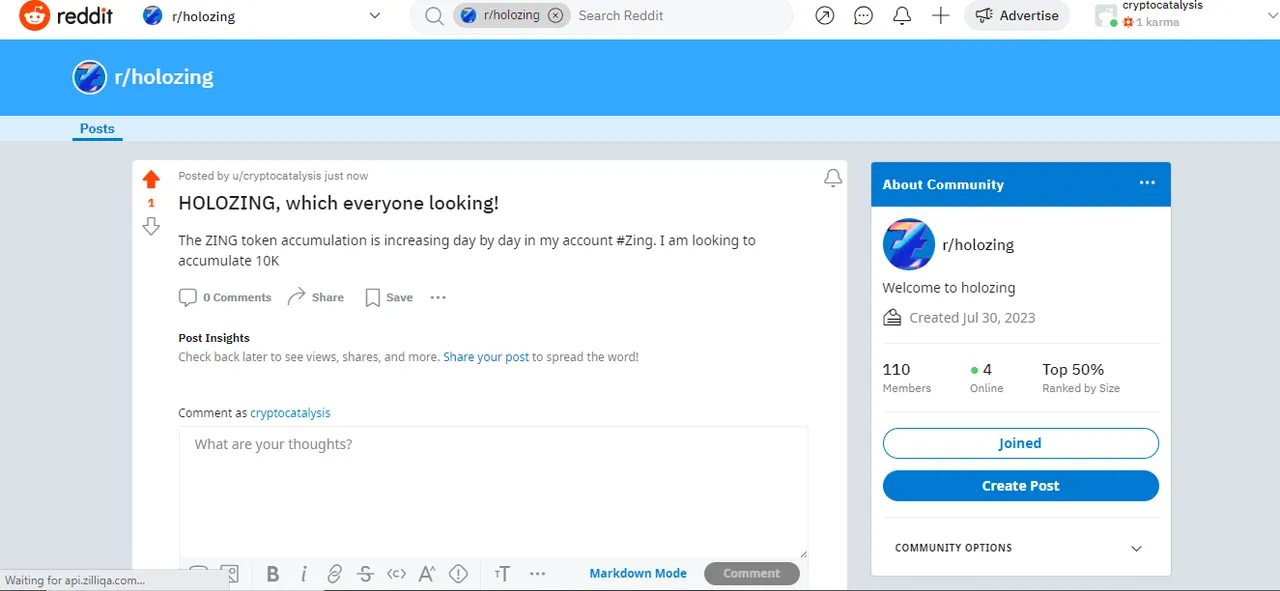The height and width of the screenshot is (591, 1280).
Task: Switch to the Posts tab
Action: click(97, 129)
